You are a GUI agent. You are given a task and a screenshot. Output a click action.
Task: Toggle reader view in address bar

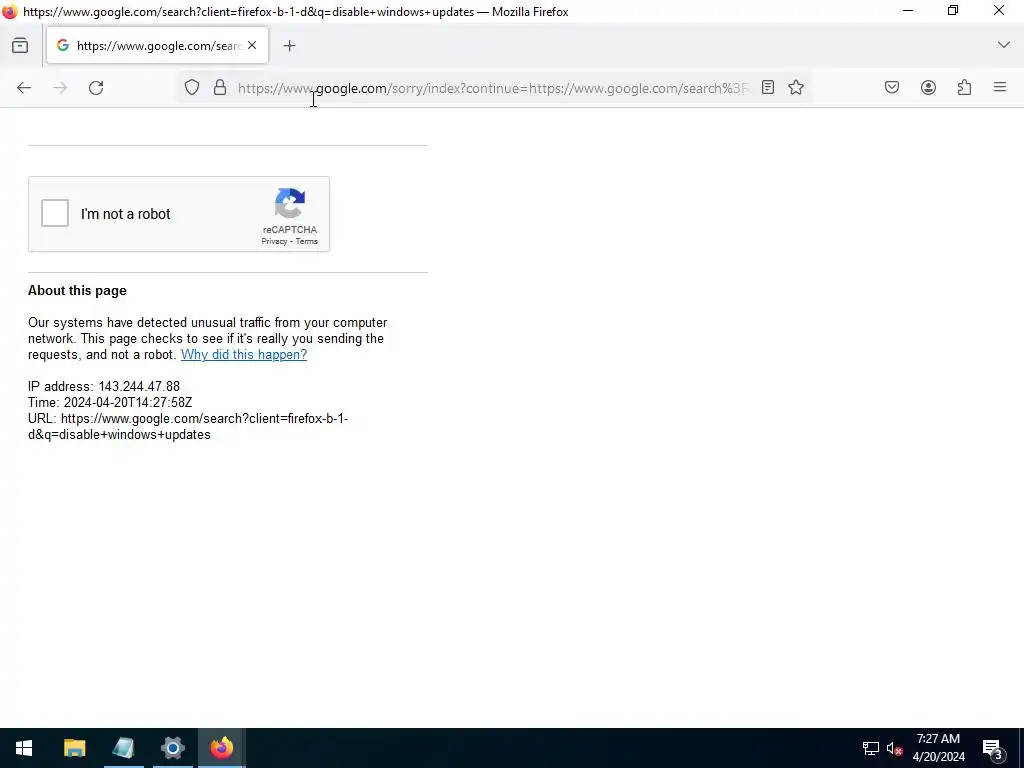pyautogui.click(x=768, y=88)
